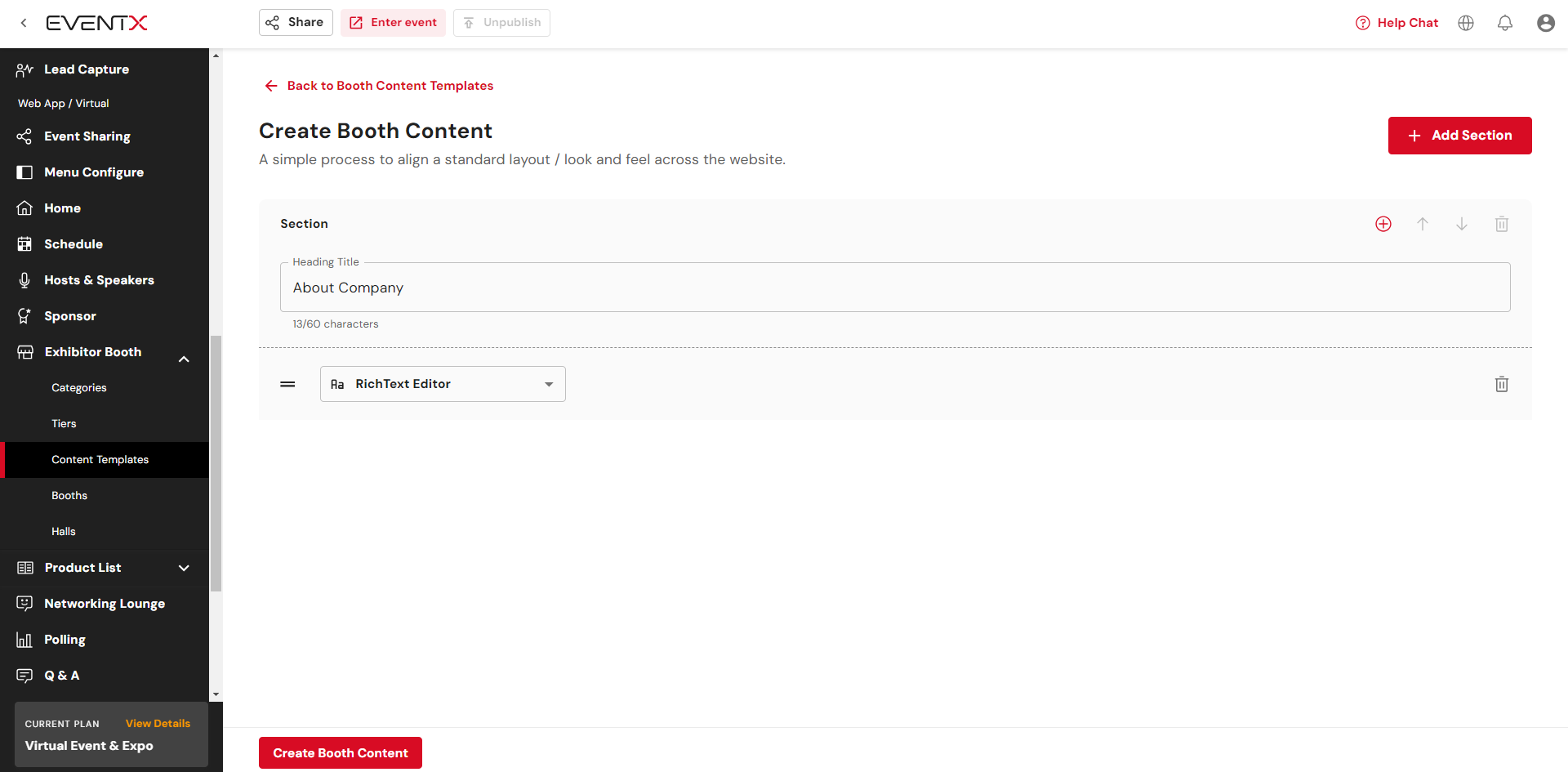Move section up with the up arrow
The width and height of the screenshot is (1568, 772).
(1423, 224)
